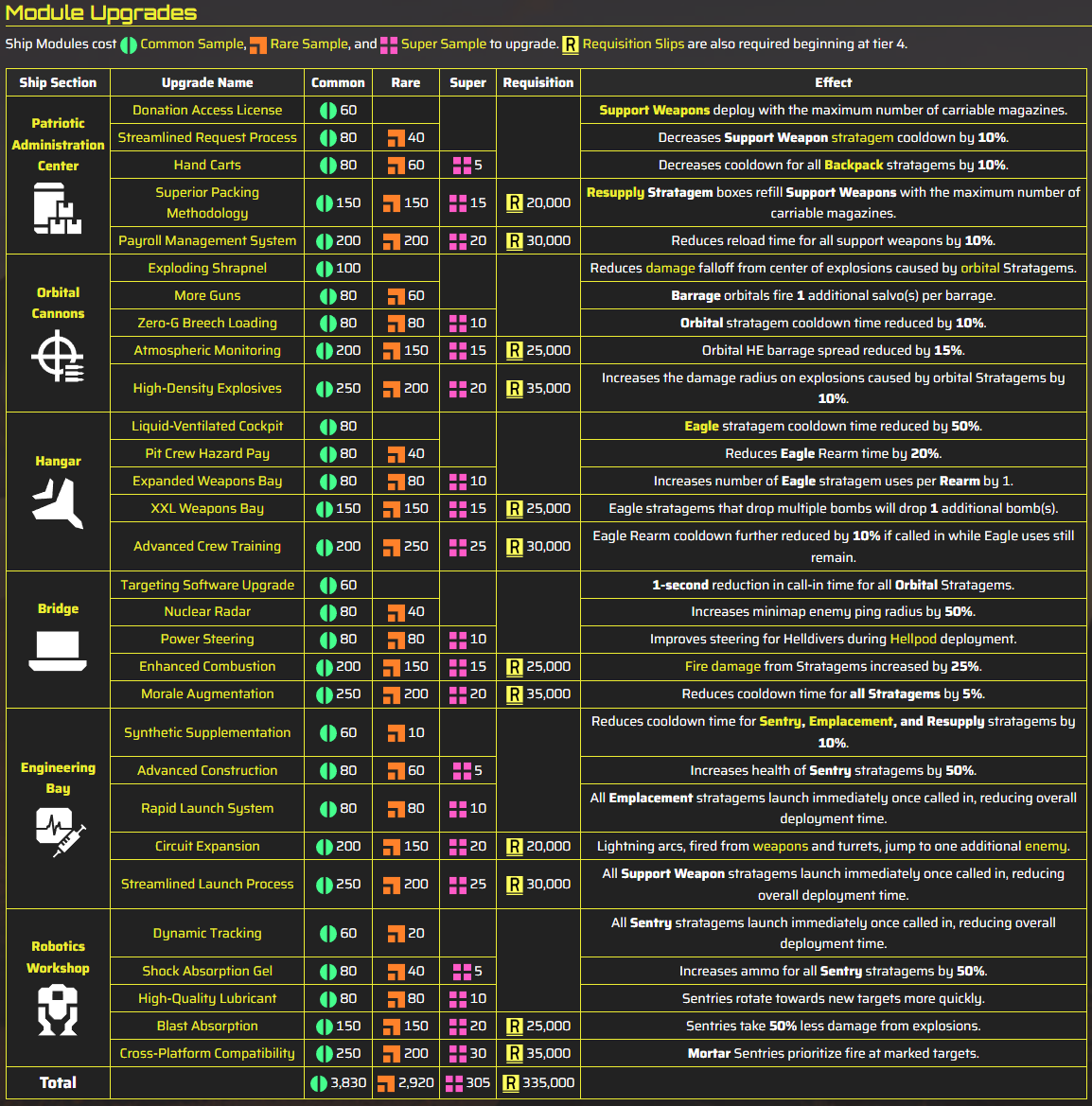Click Common Sample icon in the intro sentence
Screen dimensions: 1092x1106
[x=129, y=45]
